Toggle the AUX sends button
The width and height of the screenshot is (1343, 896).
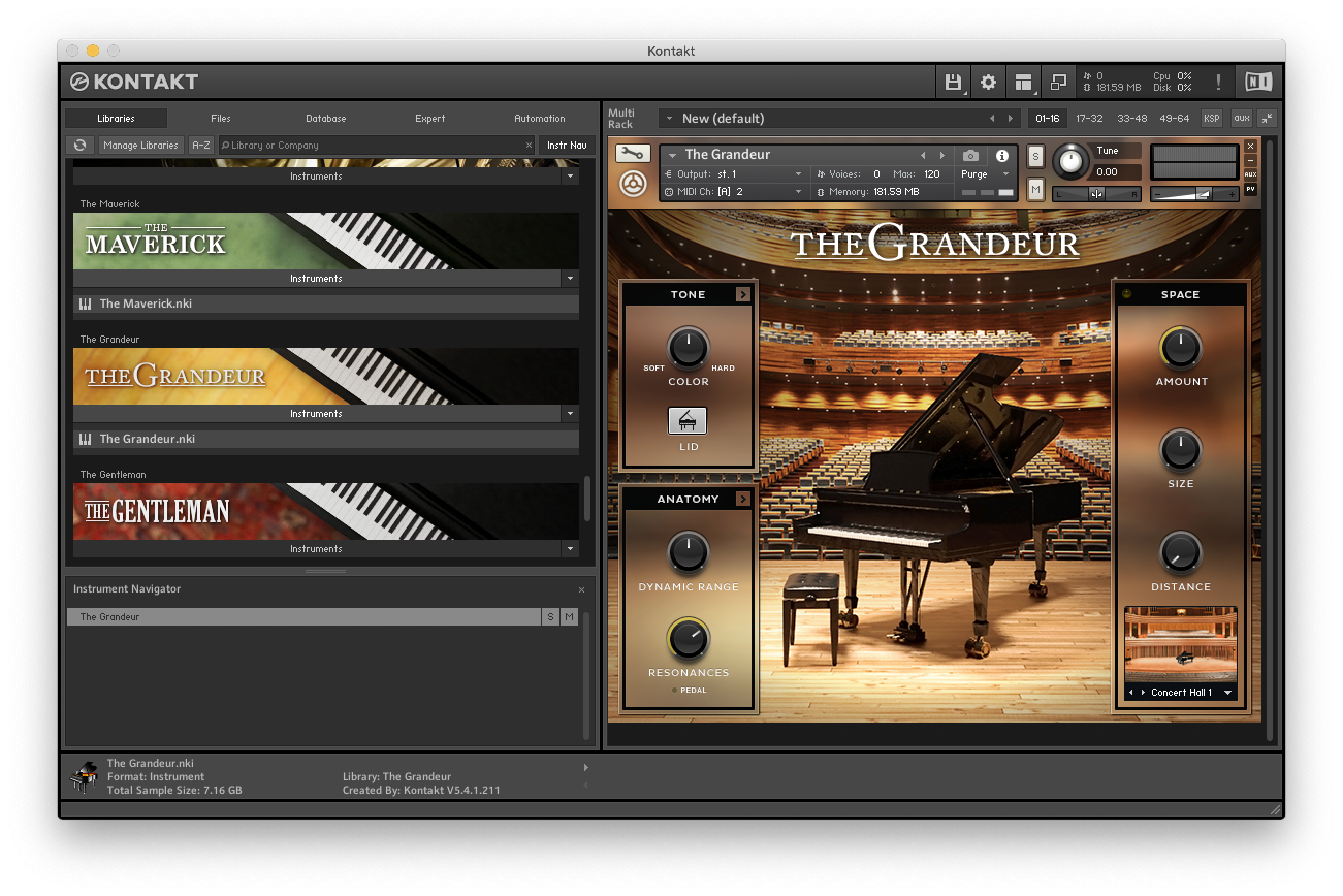pos(1251,175)
